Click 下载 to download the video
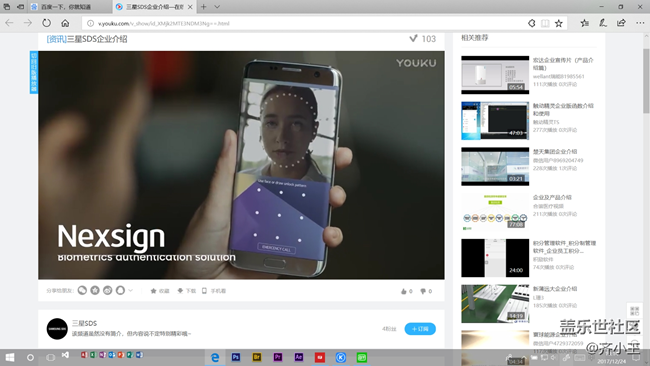The image size is (650, 366). pos(187,291)
